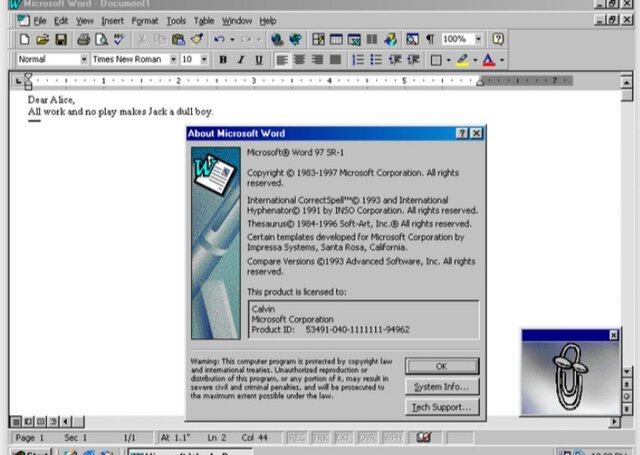The height and width of the screenshot is (455, 640).
Task: Toggle underline formatting
Action: pos(259,60)
